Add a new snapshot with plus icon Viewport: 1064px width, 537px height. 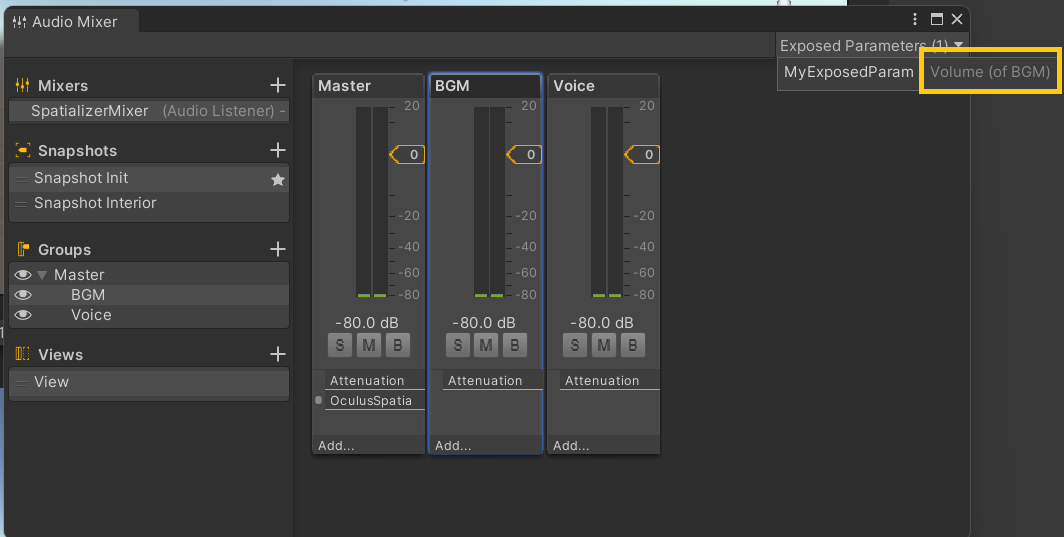click(278, 150)
